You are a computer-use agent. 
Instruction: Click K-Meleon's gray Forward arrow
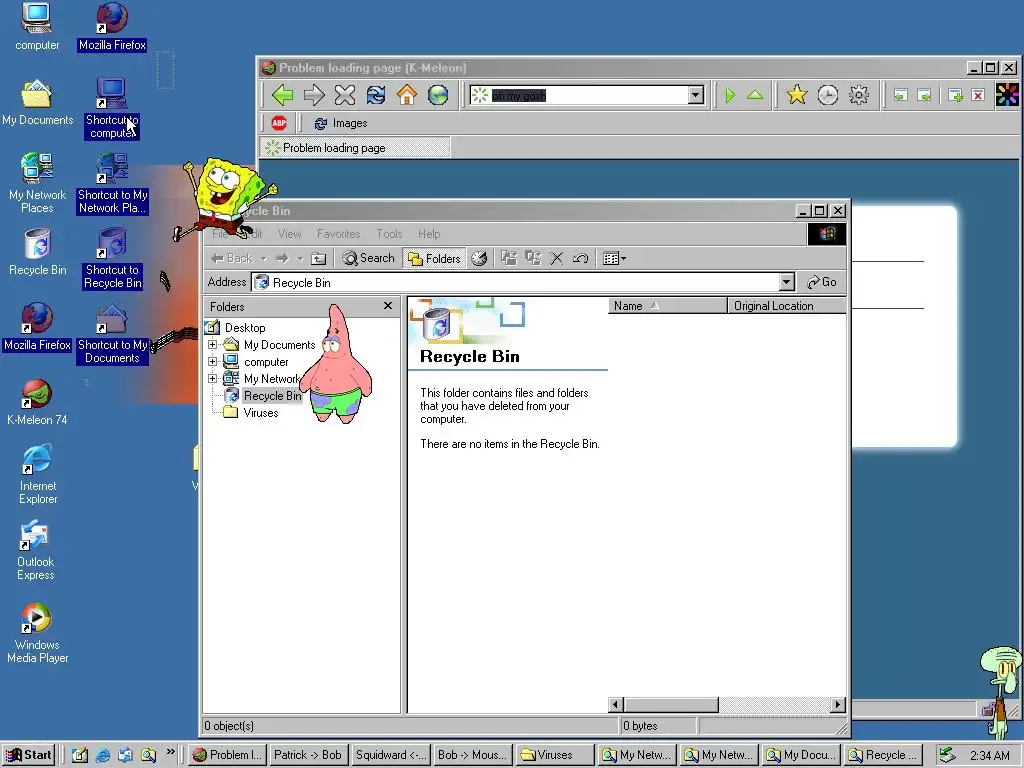(x=314, y=95)
